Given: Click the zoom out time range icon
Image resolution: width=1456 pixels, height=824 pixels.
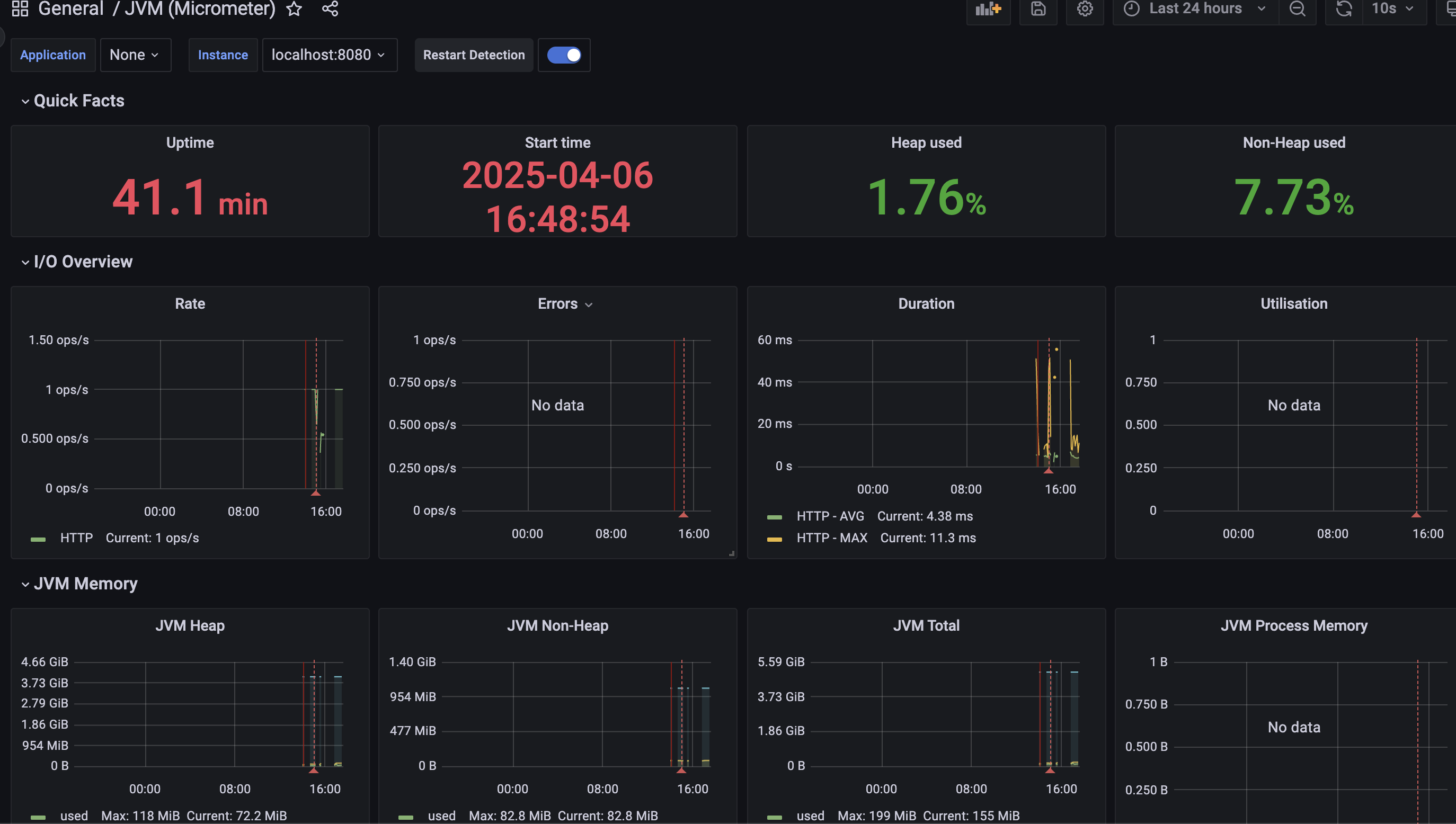Looking at the screenshot, I should pyautogui.click(x=1297, y=8).
